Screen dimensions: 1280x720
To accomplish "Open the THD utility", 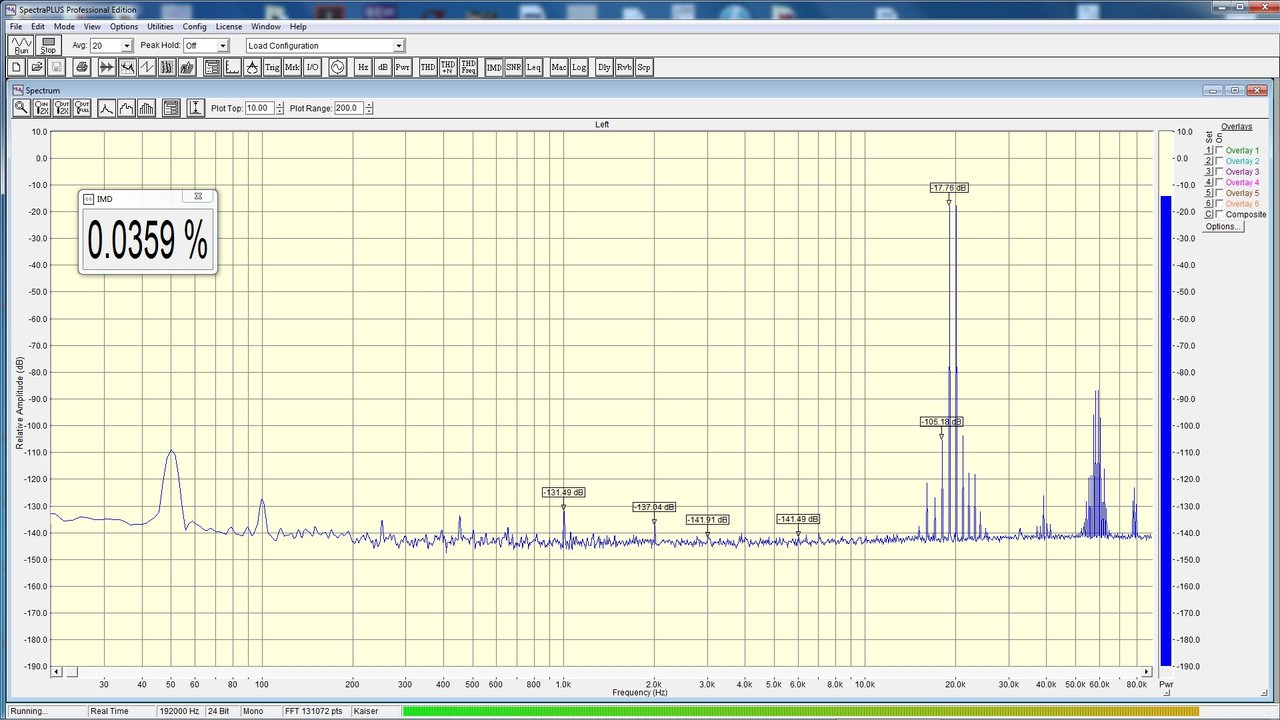I will point(428,67).
